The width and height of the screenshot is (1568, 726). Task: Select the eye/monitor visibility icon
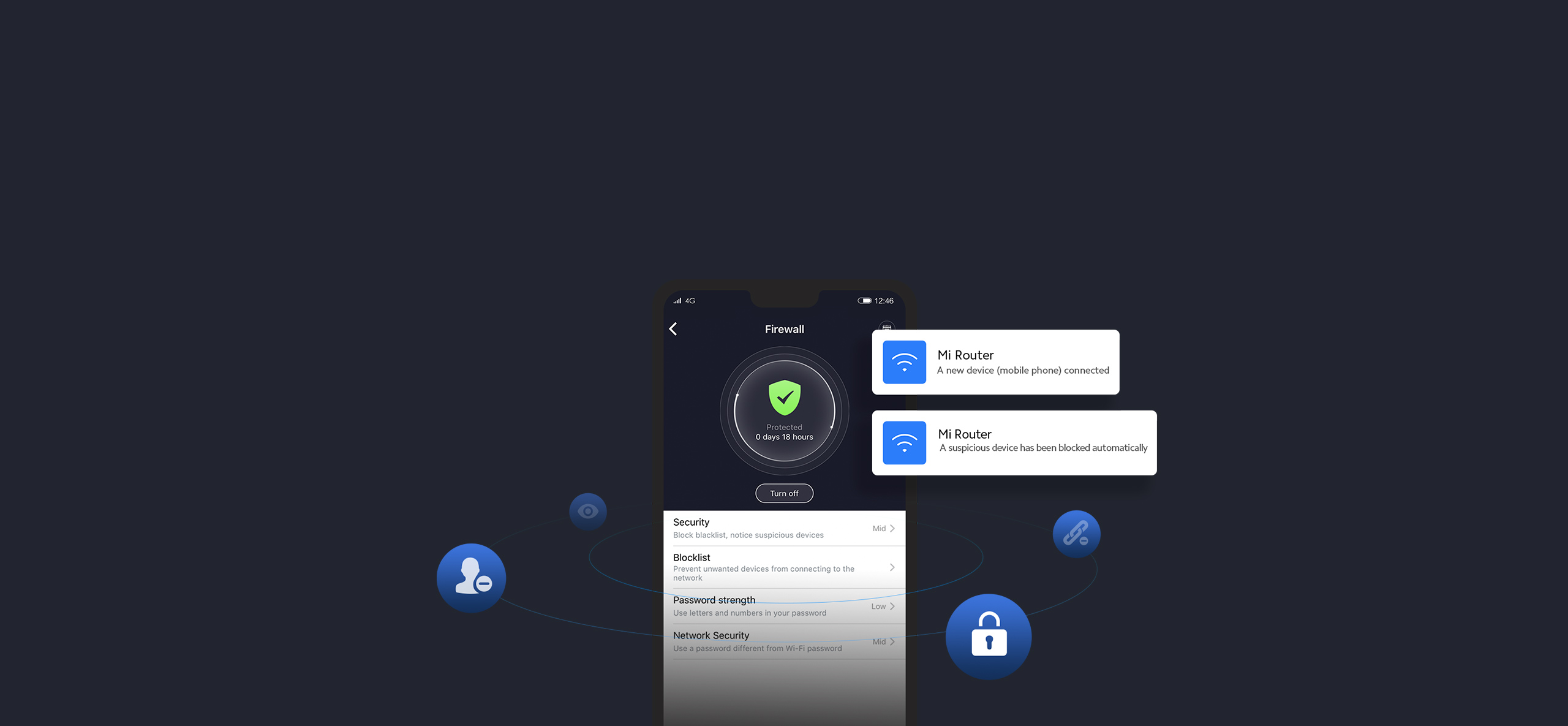(588, 511)
